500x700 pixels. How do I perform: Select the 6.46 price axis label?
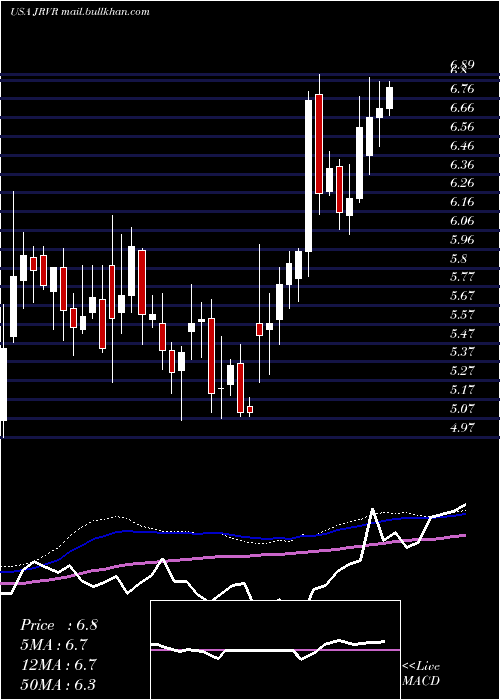tap(462, 146)
